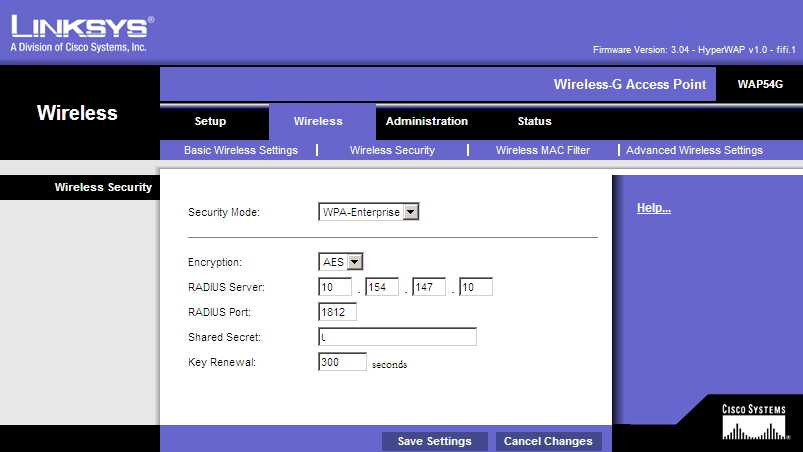Open the Setup tab
This screenshot has height=452, width=803.
point(210,121)
